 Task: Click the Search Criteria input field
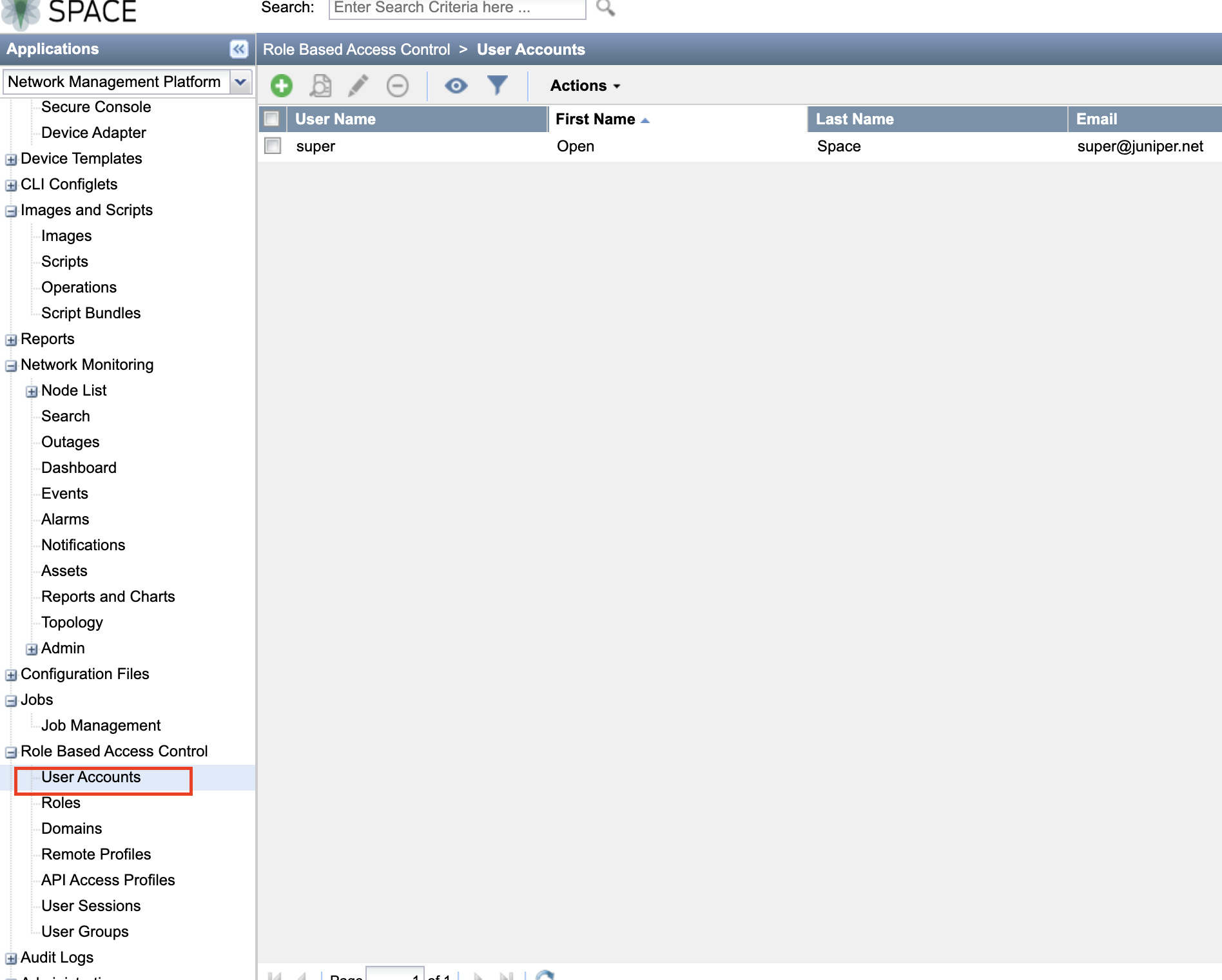point(457,8)
